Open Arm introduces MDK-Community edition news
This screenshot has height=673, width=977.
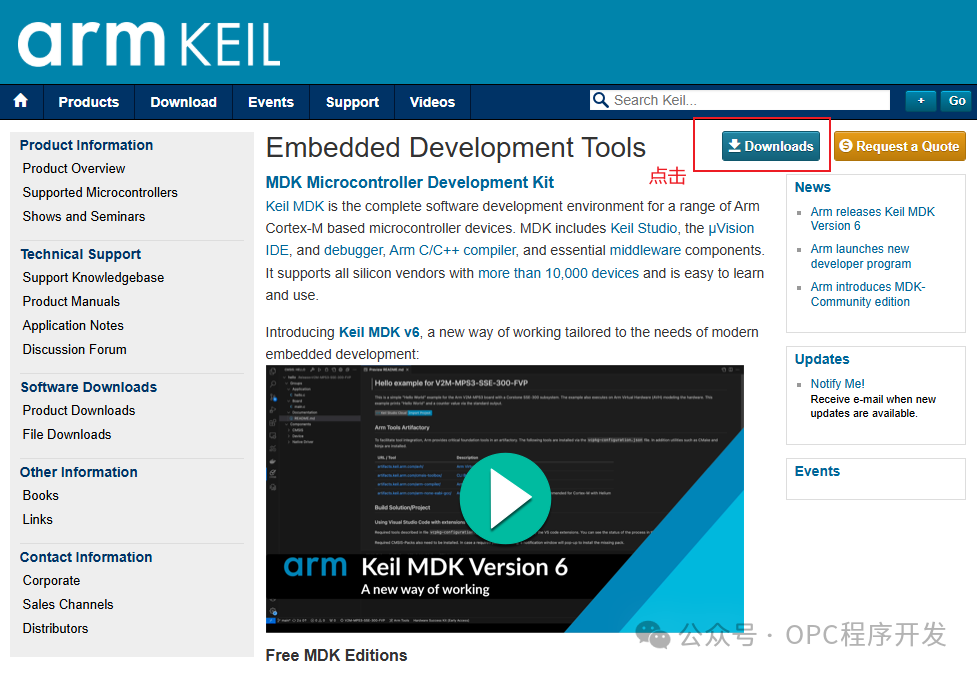[867, 294]
